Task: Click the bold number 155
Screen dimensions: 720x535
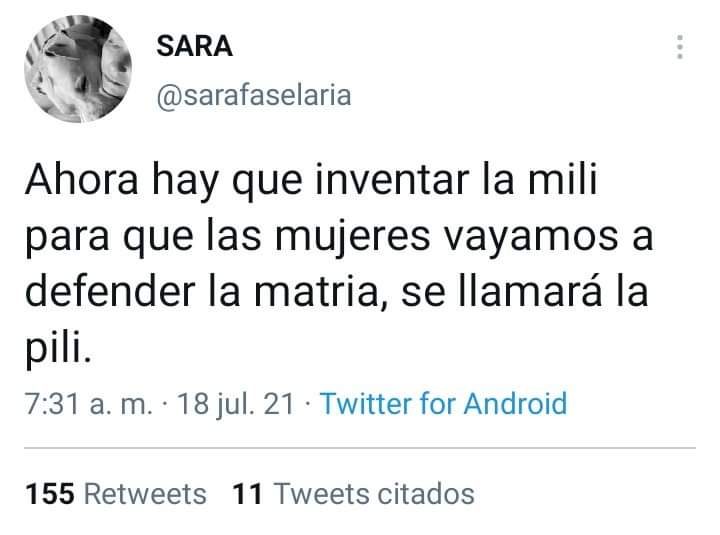Action: [x=50, y=494]
